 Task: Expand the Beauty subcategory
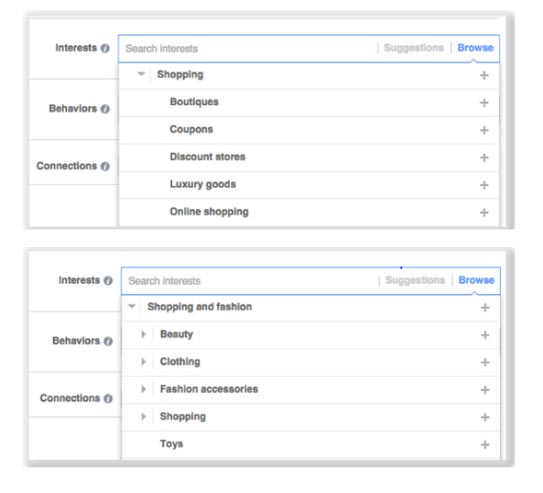pyautogui.click(x=143, y=334)
